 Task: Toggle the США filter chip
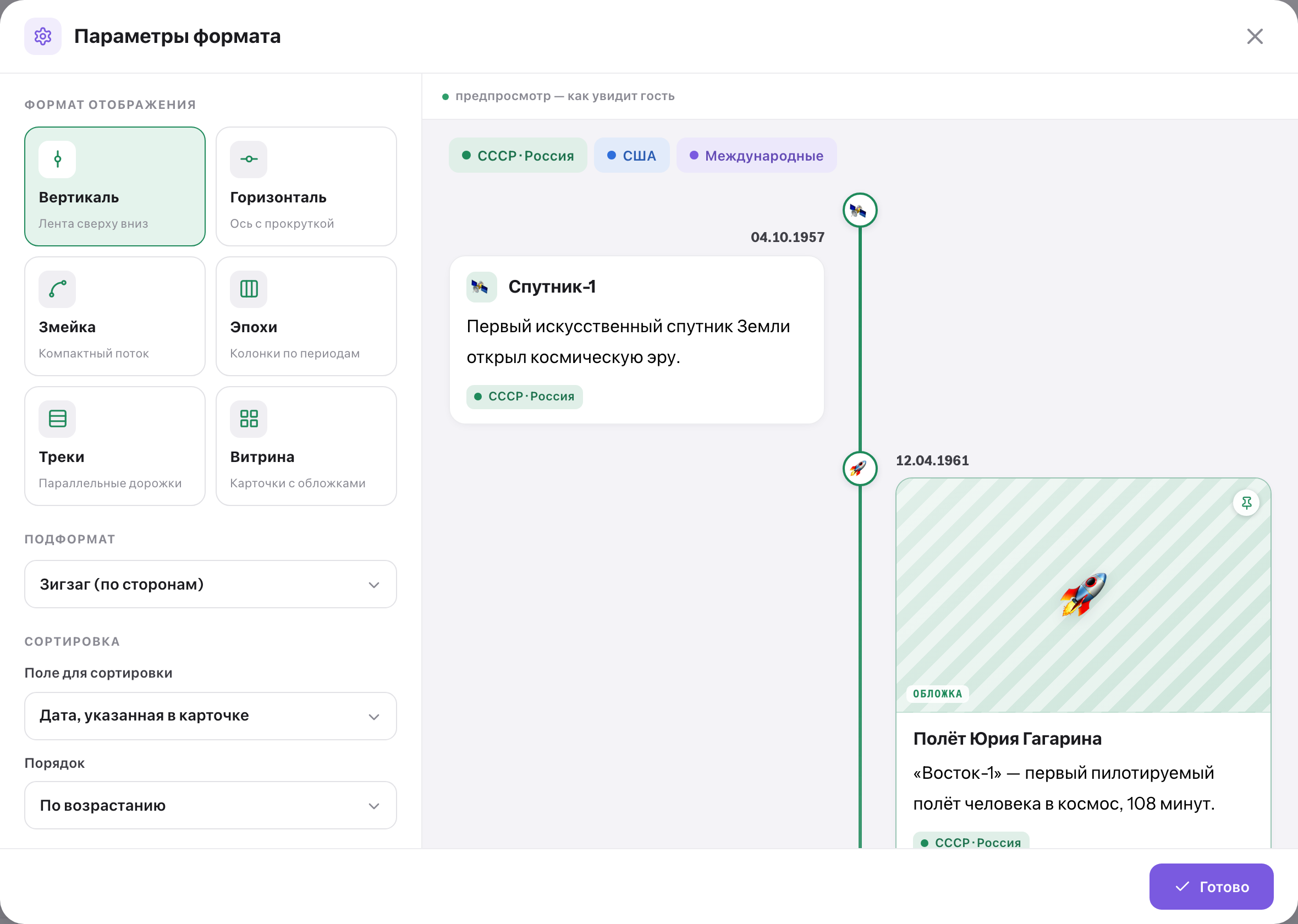tap(631, 155)
